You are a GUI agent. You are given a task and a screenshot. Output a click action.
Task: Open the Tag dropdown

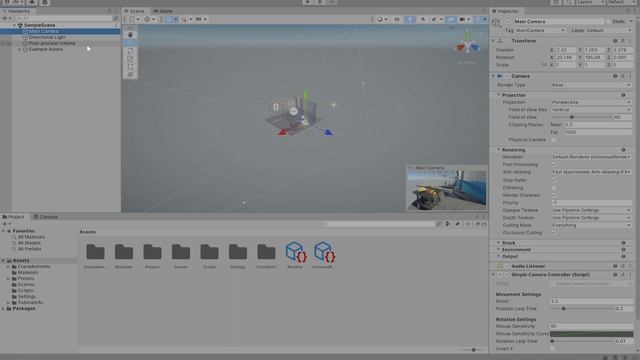pyautogui.click(x=540, y=30)
